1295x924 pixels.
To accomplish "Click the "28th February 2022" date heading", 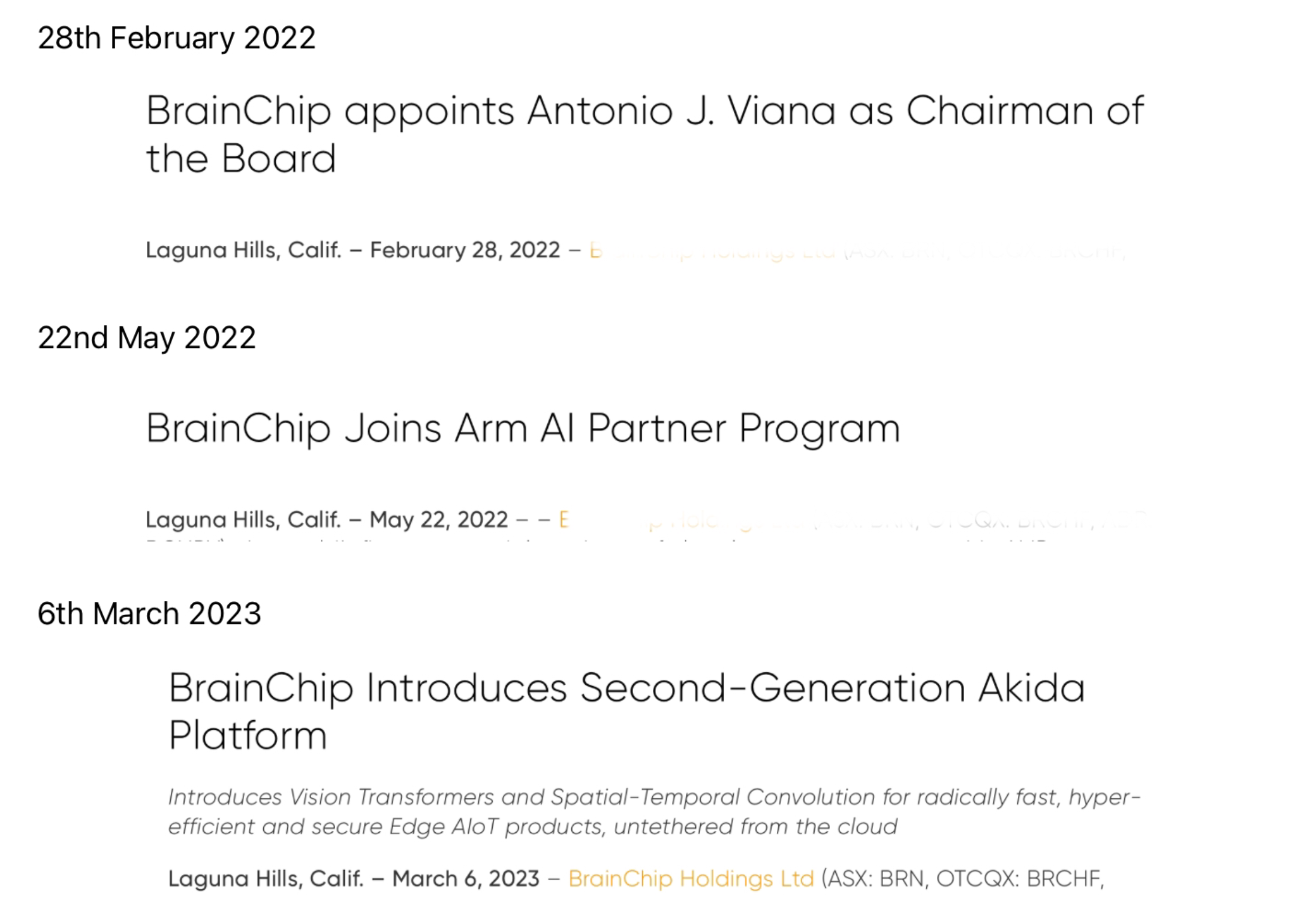I will [x=176, y=38].
